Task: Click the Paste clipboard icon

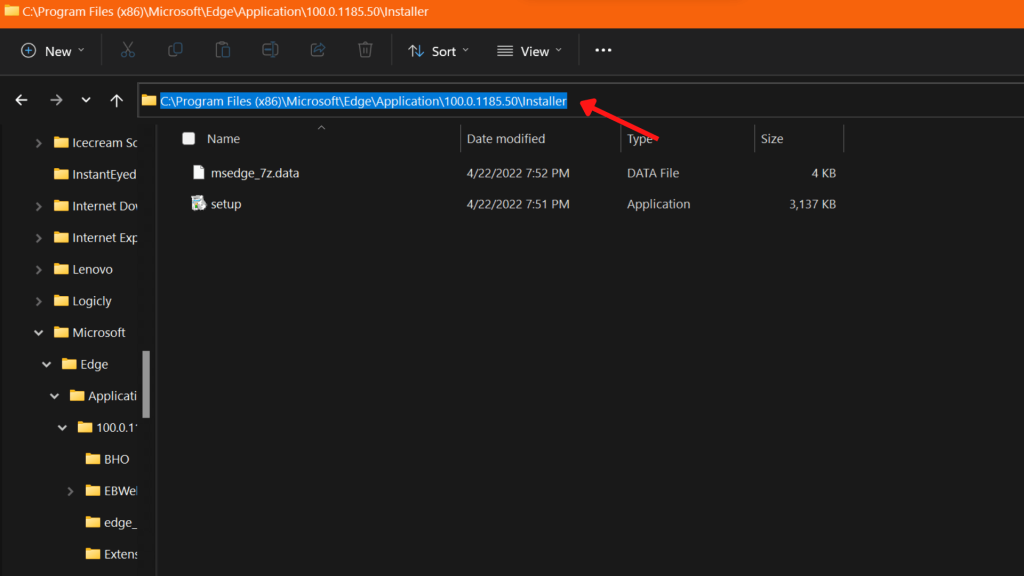Action: tap(223, 50)
